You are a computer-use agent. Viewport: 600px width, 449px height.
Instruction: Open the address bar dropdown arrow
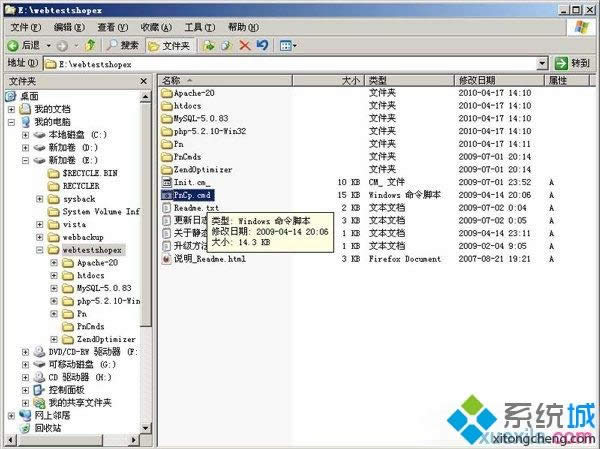[541, 63]
